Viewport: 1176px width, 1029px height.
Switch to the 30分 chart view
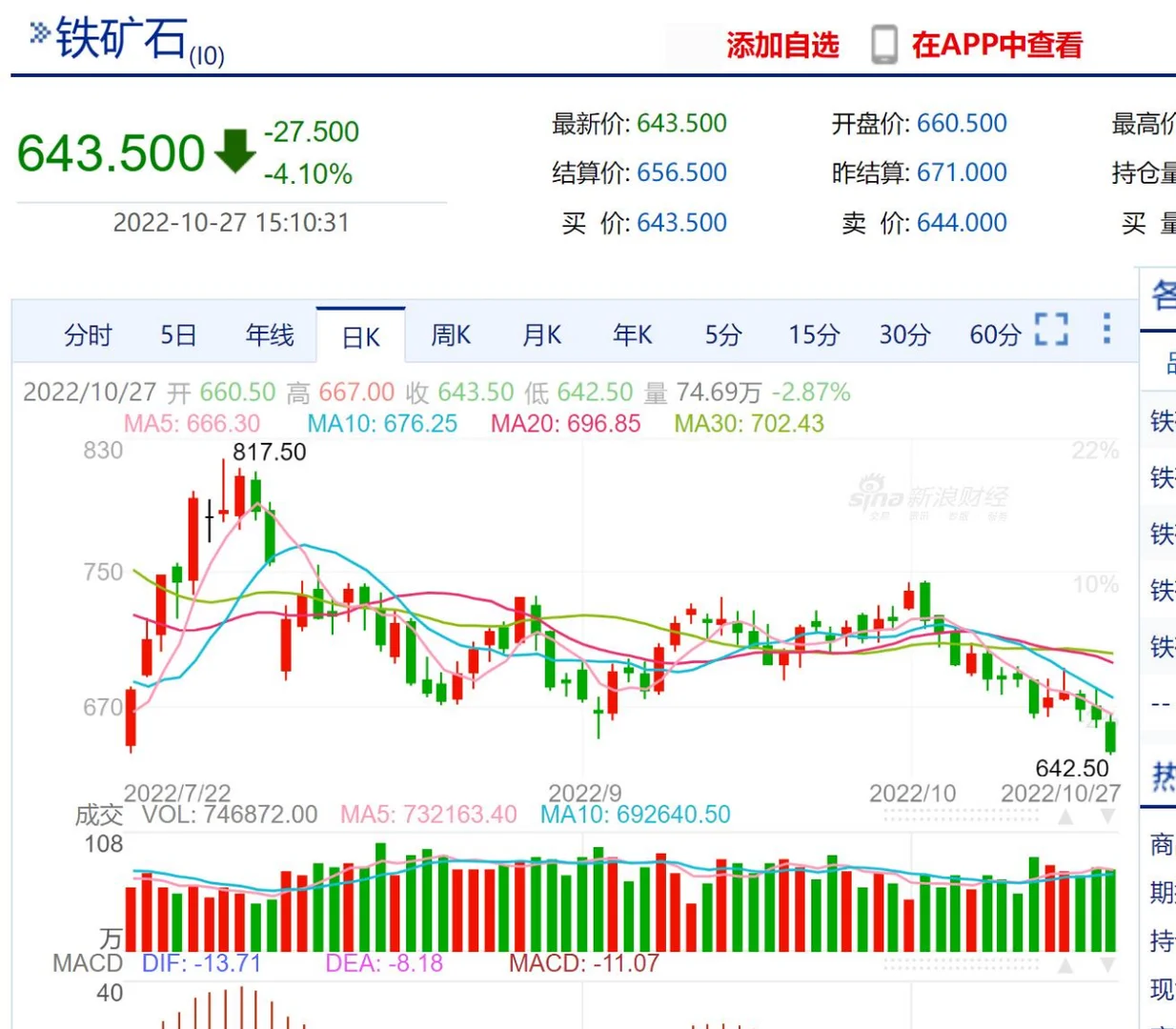pos(902,335)
